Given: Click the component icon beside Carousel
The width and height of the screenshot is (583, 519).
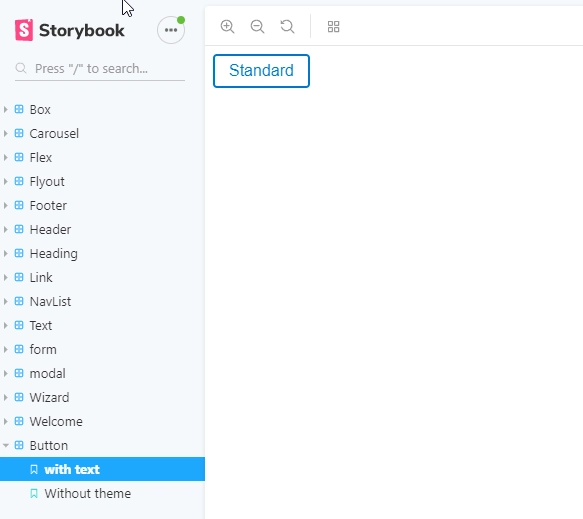Looking at the screenshot, I should [19, 133].
